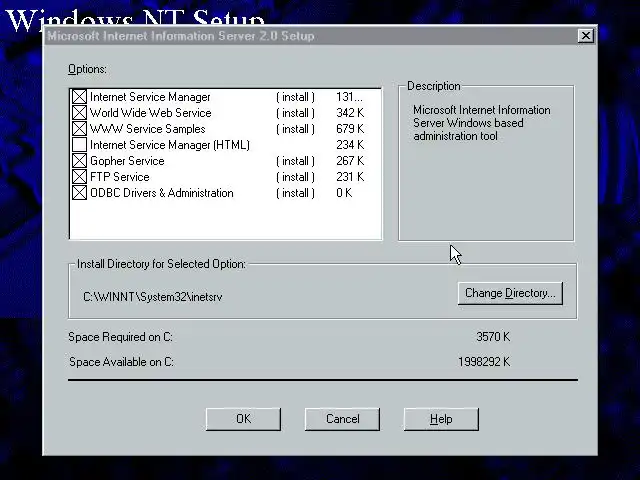The width and height of the screenshot is (640, 480).
Task: Select the WWW Service Samples label
Action: click(147, 129)
